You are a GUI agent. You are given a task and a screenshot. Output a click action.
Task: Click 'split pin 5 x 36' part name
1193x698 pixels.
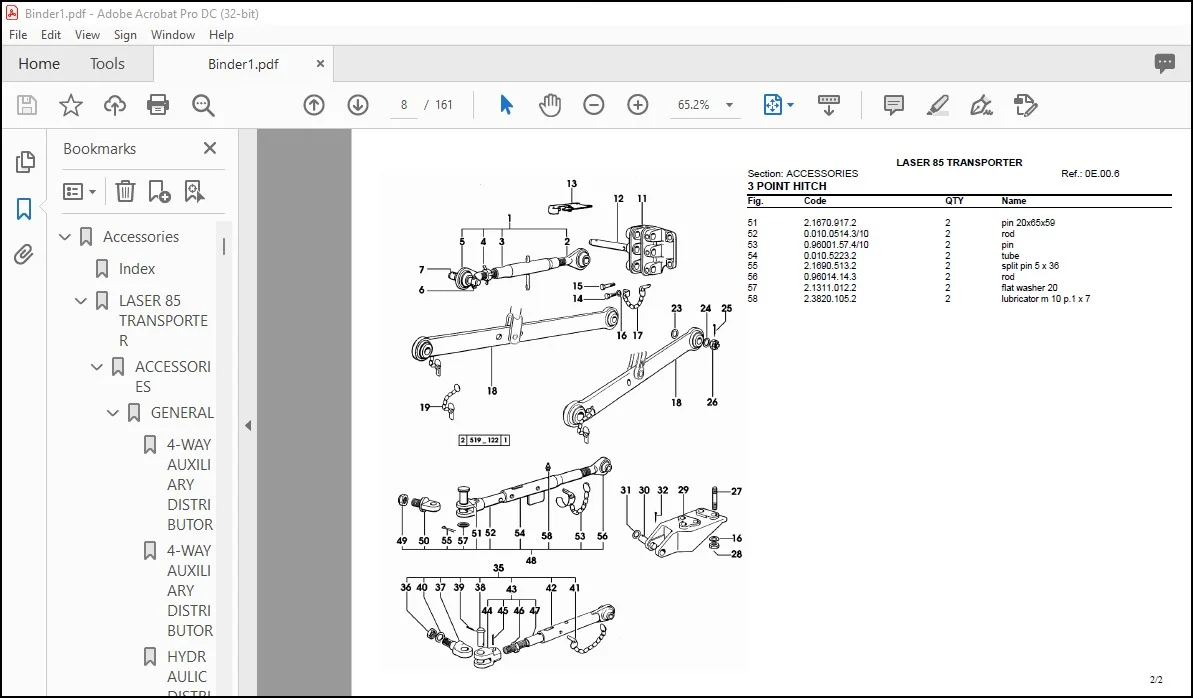coord(1030,266)
